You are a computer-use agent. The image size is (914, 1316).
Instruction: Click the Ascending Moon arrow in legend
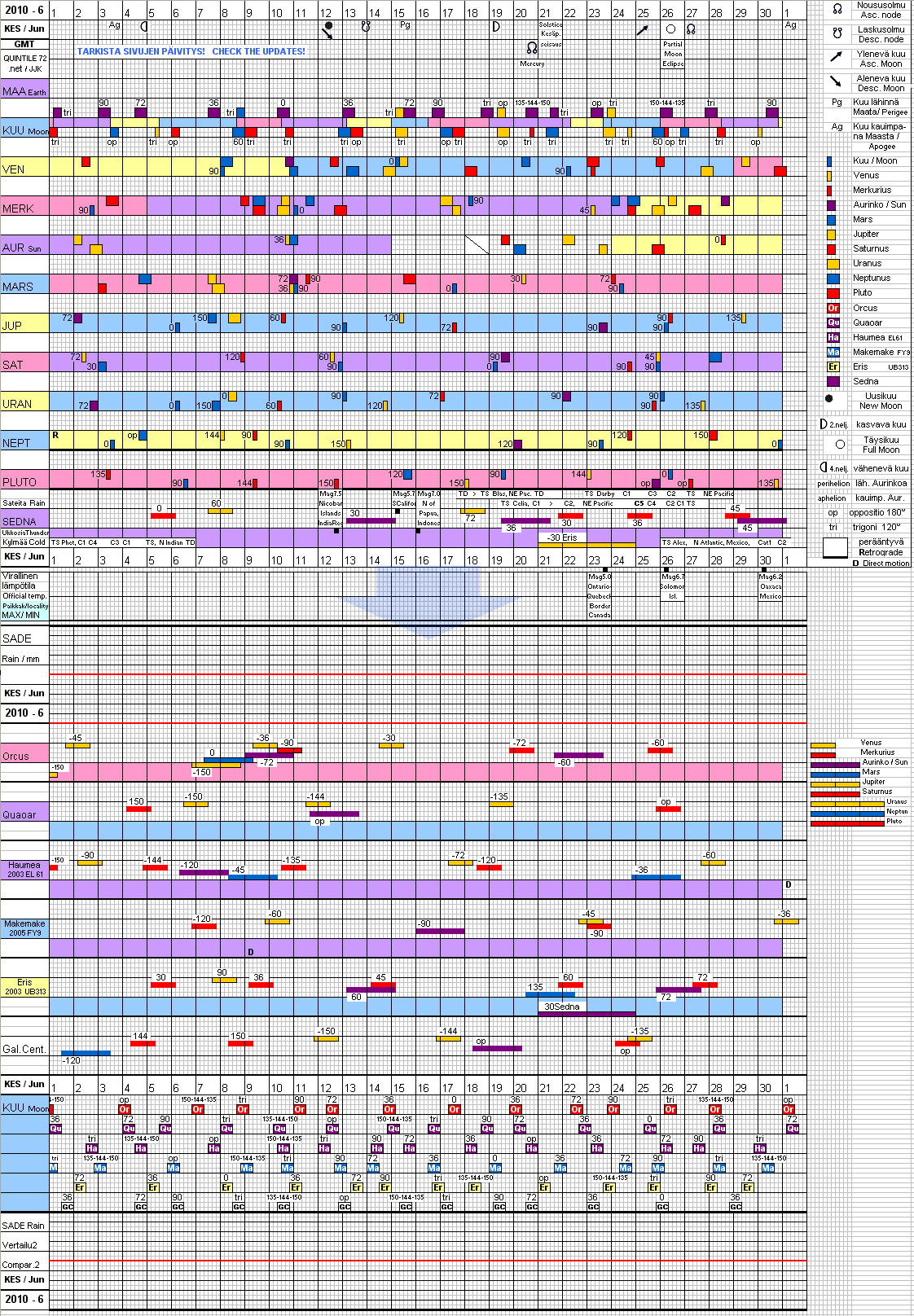tap(836, 57)
